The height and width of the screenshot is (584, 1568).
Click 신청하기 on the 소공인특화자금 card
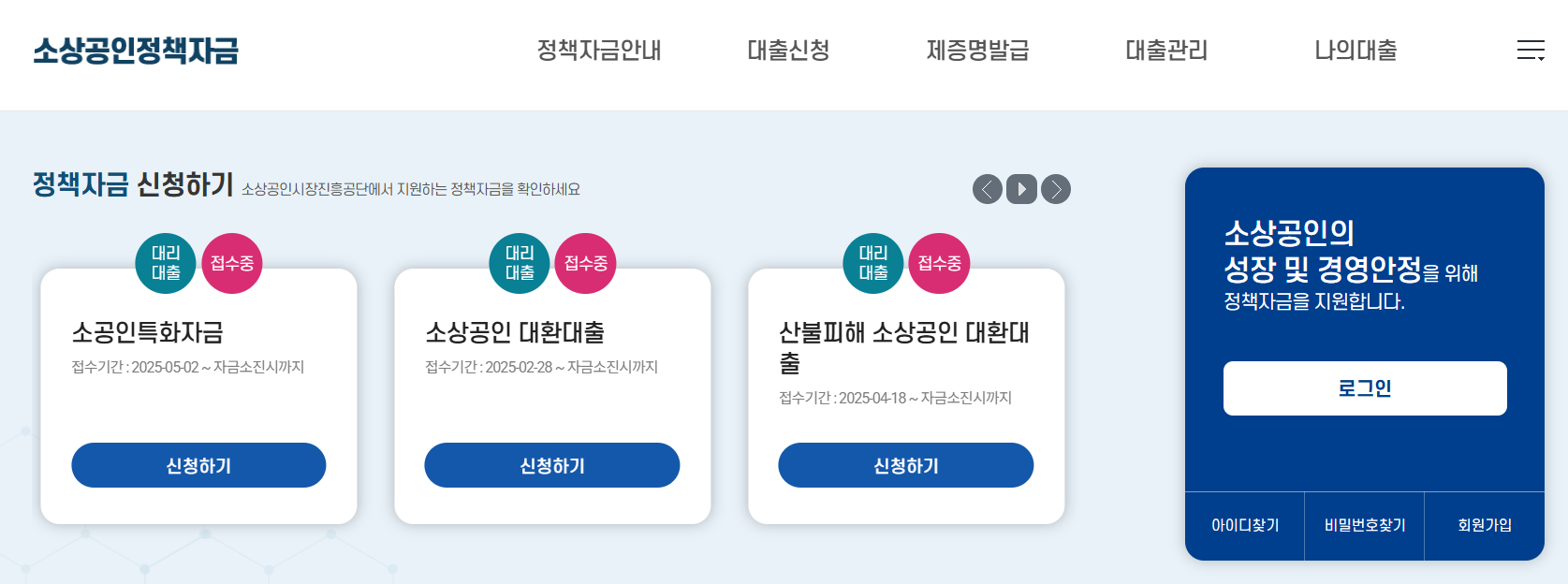tap(198, 465)
